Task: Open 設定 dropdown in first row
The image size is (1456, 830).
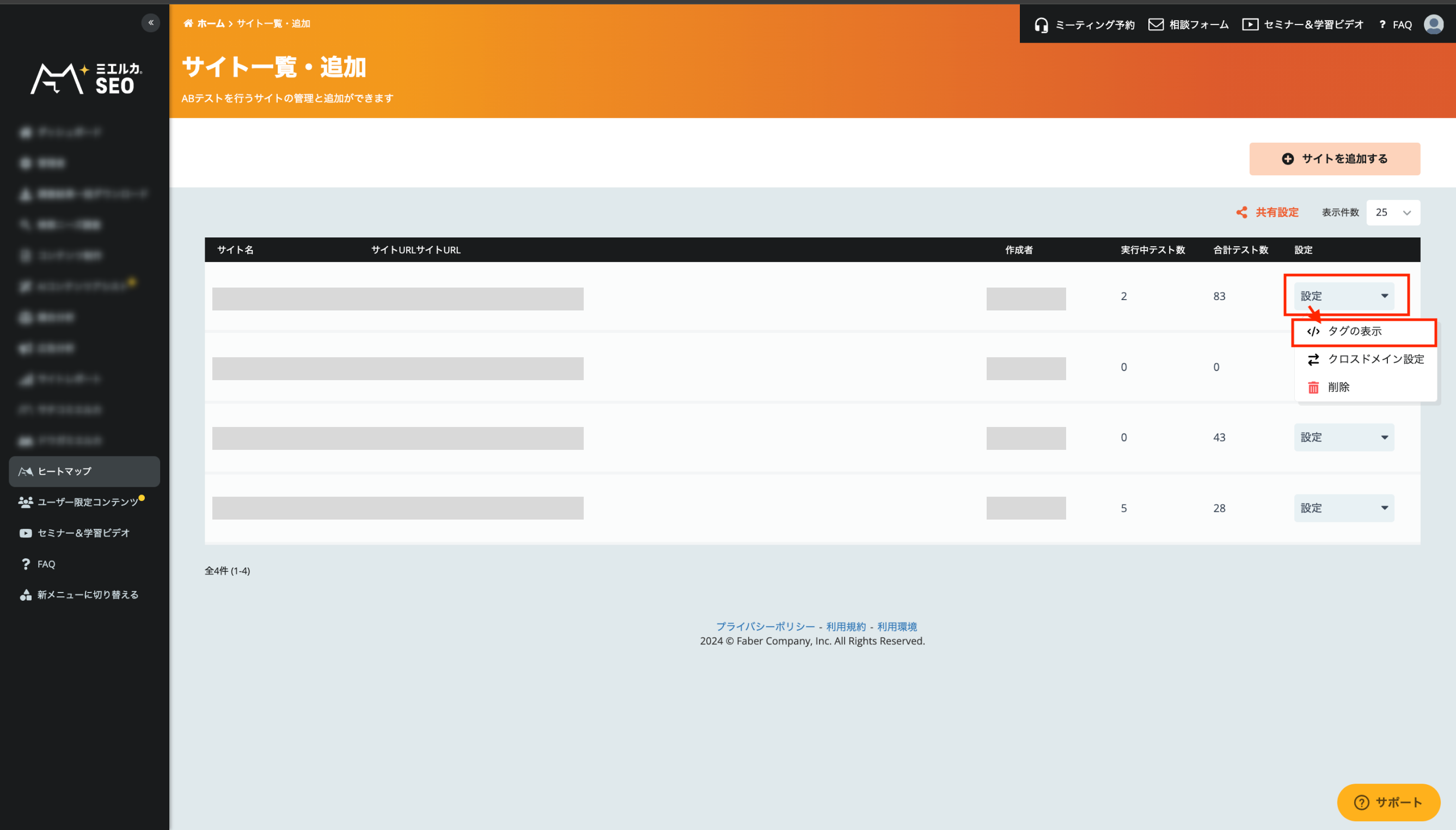Action: pyautogui.click(x=1343, y=296)
